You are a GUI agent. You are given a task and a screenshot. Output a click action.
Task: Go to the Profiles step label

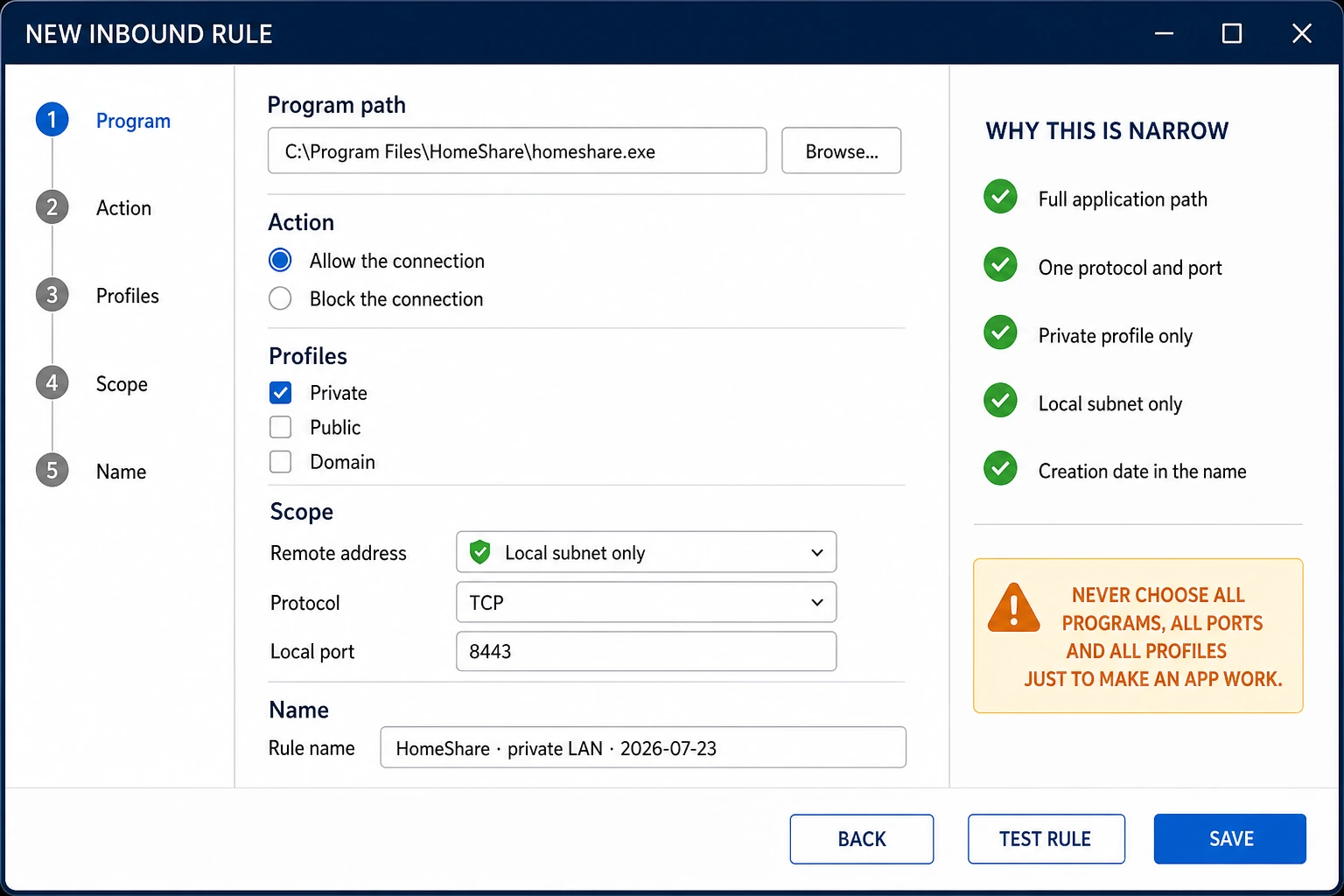(128, 296)
